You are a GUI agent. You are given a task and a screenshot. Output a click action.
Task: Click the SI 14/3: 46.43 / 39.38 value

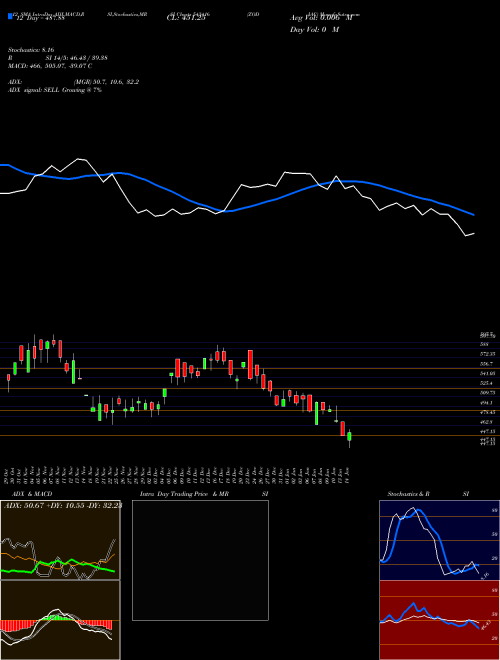[x=77, y=58]
